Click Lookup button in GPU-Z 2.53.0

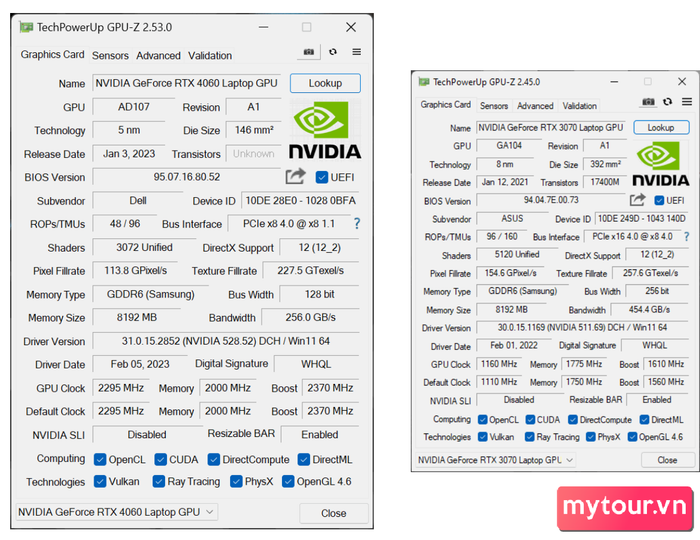tap(325, 83)
